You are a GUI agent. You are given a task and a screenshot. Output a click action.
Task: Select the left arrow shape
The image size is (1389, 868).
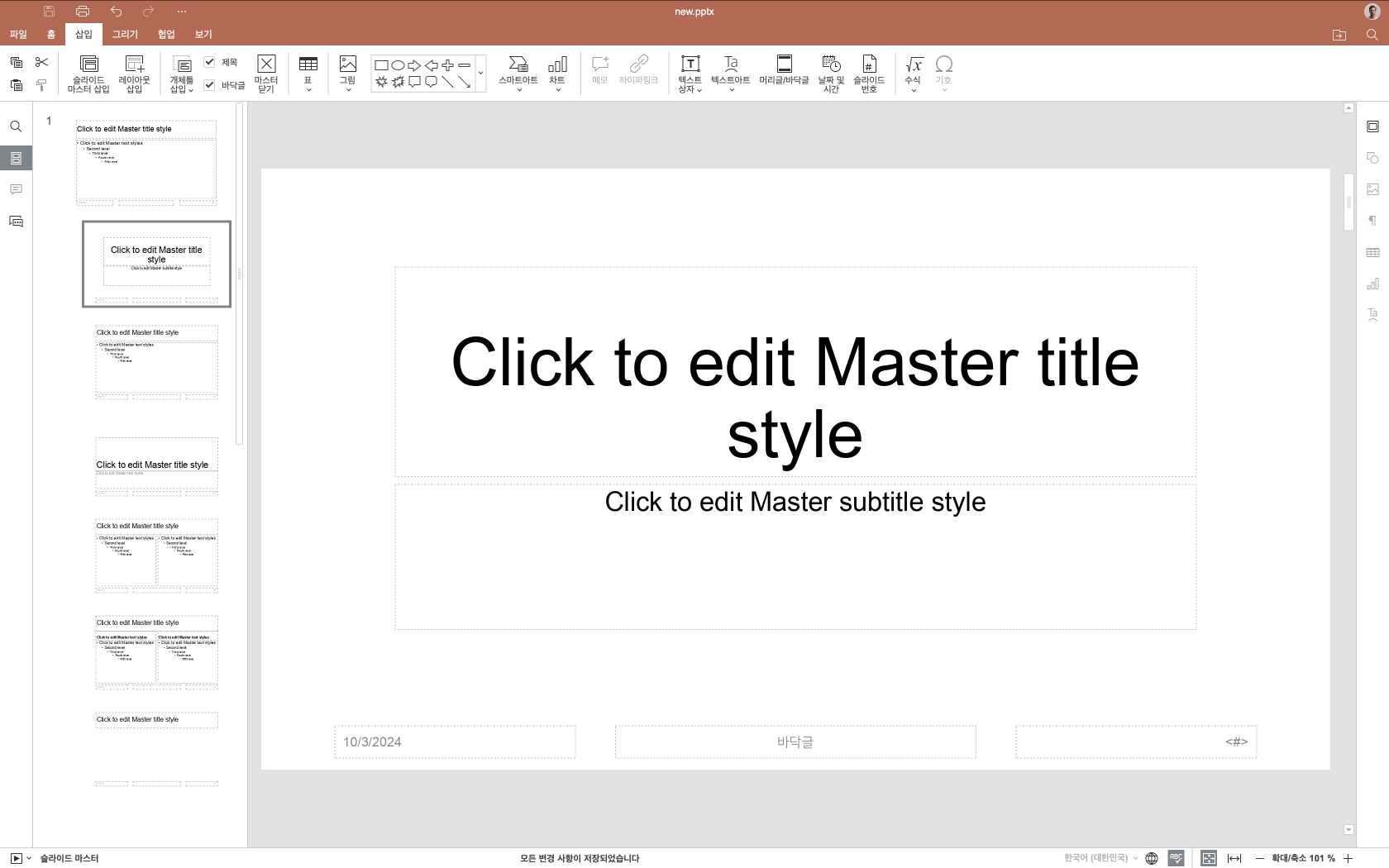(x=431, y=65)
